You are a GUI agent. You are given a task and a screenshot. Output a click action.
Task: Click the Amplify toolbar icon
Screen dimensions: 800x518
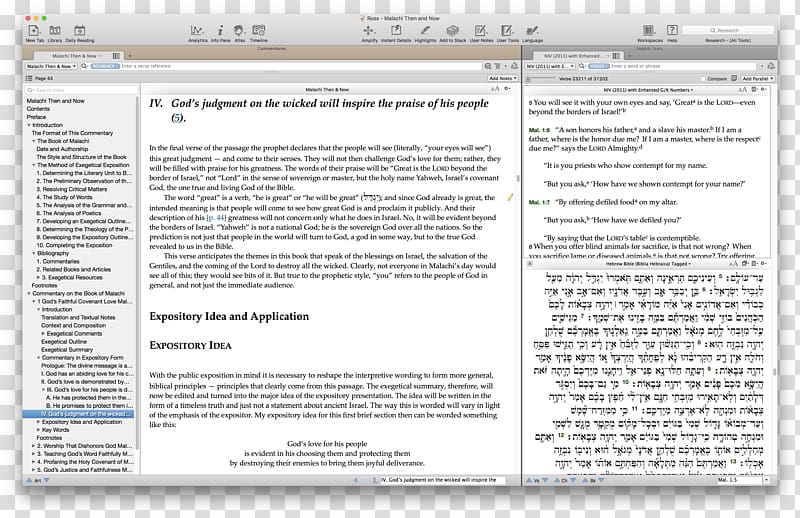[x=369, y=33]
